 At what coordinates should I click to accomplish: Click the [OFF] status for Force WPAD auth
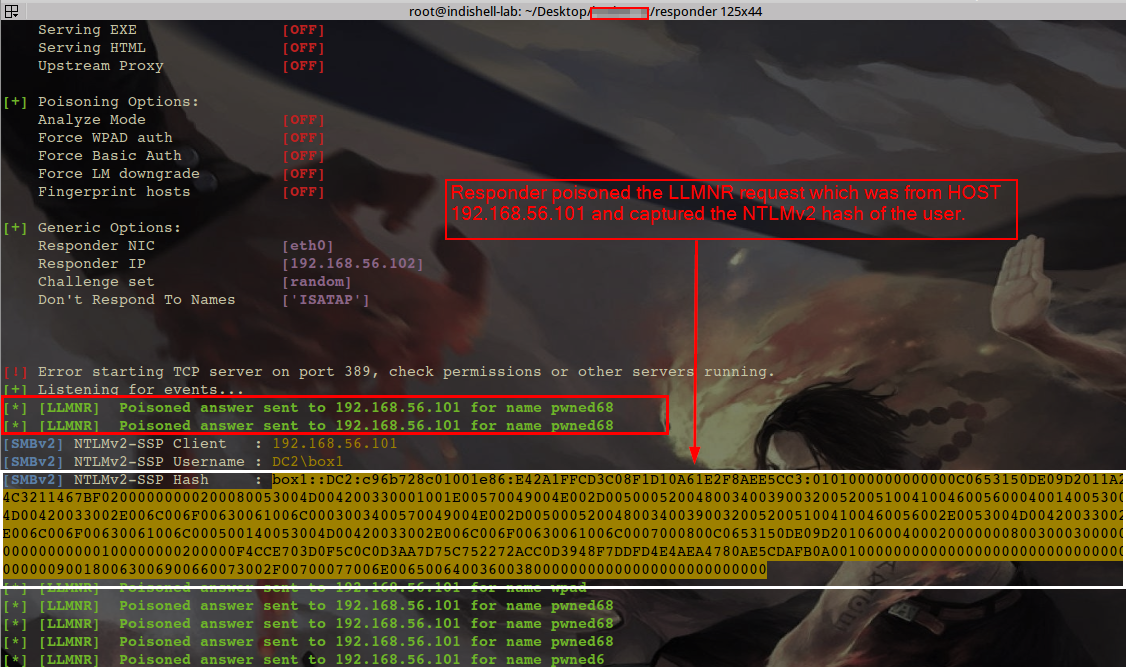303,138
